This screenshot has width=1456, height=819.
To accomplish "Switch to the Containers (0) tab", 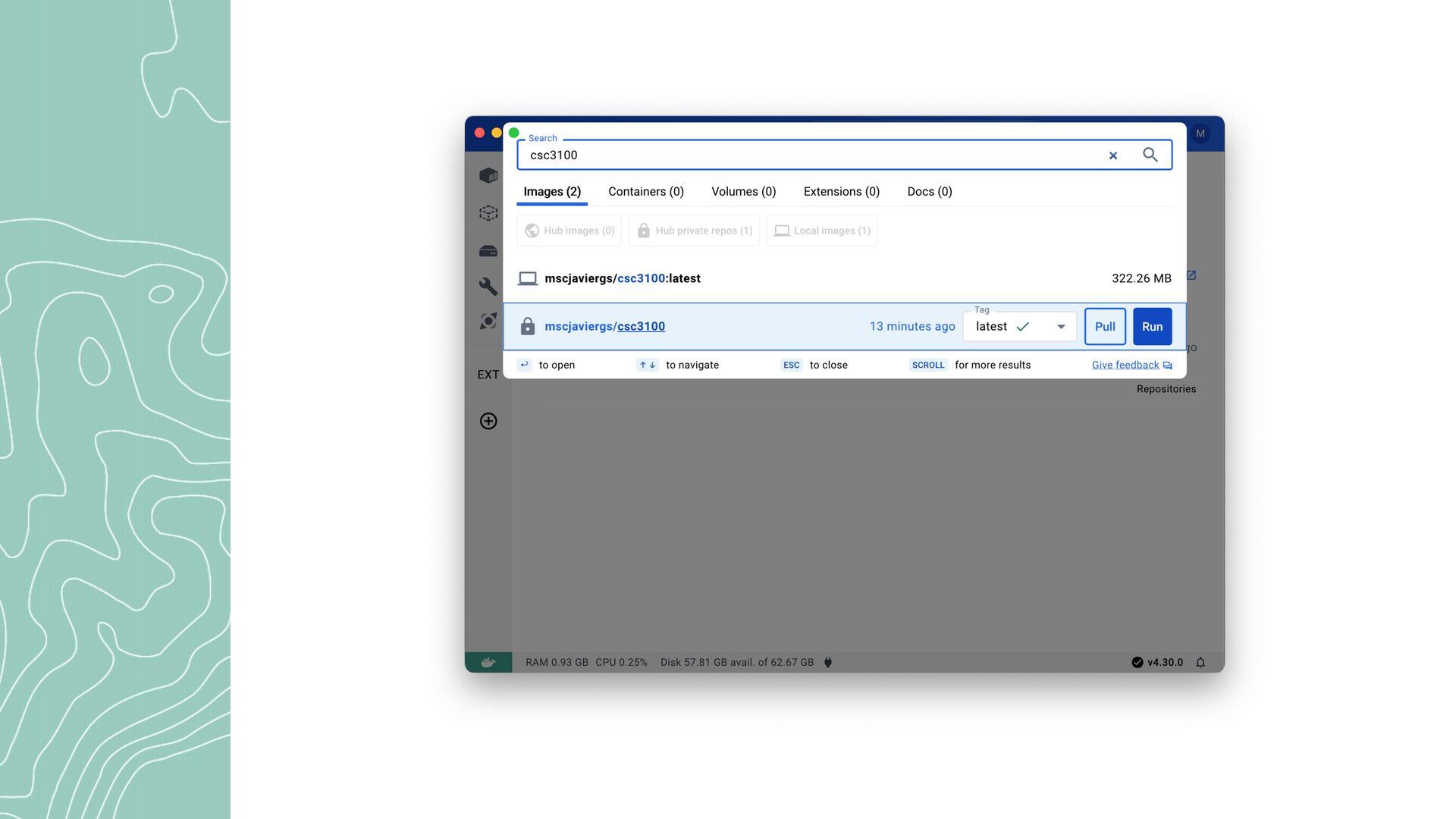I will 646,192.
